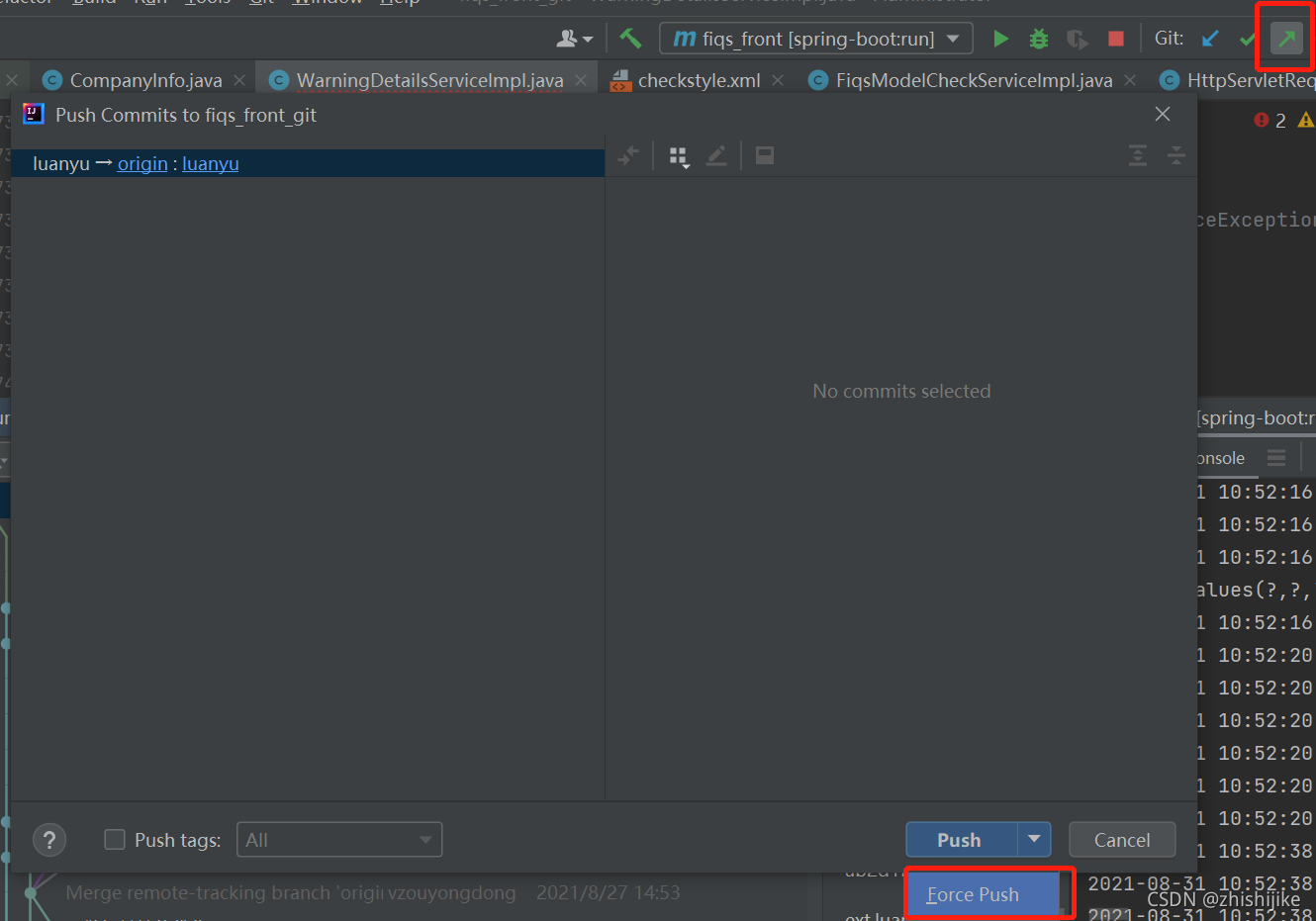Screen dimensions: 1316x921
Task: Select the luanyu → origin branch row
Action: (x=308, y=163)
